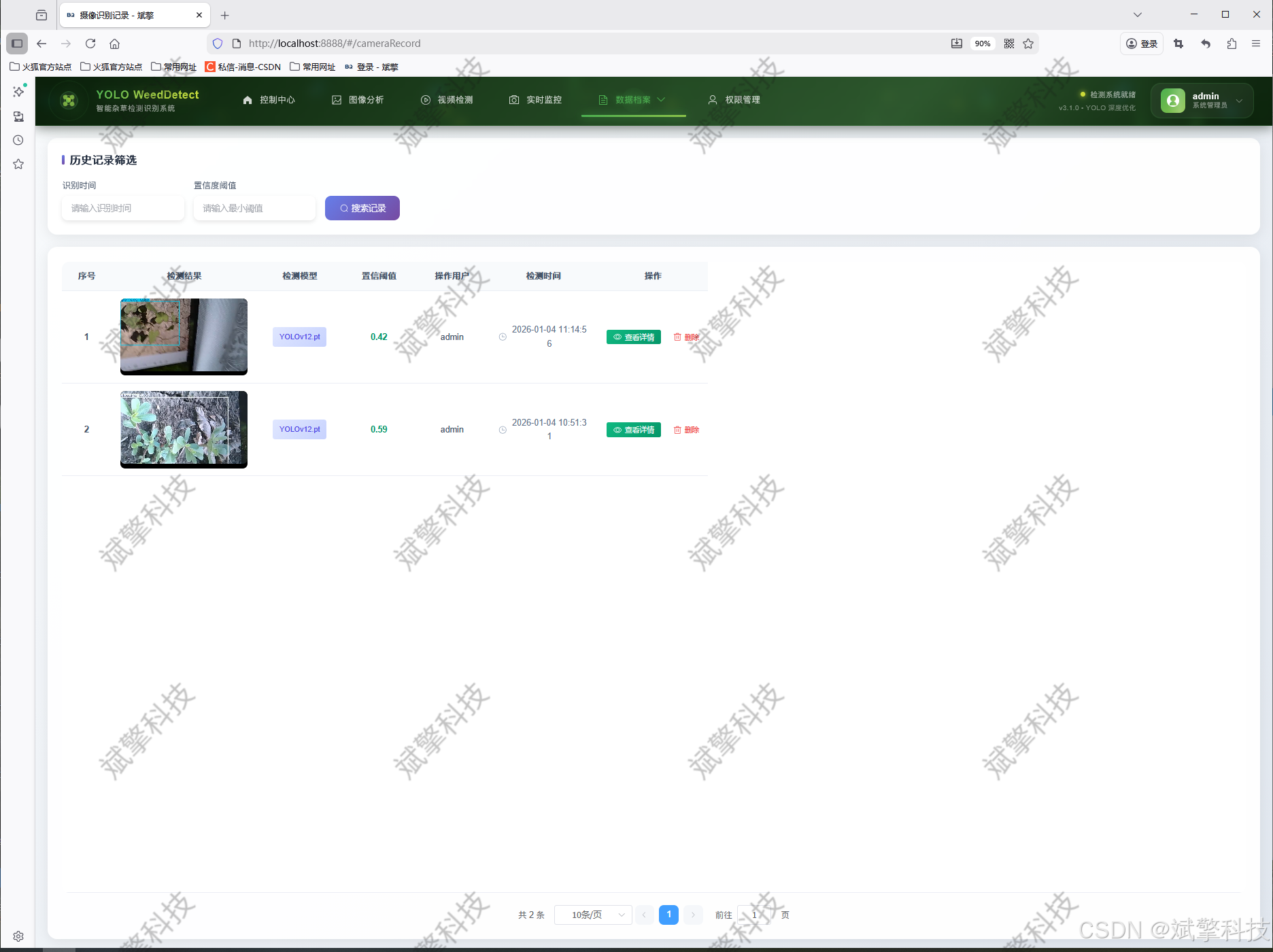This screenshot has width=1273, height=952.
Task: Delete record 2
Action: (687, 430)
